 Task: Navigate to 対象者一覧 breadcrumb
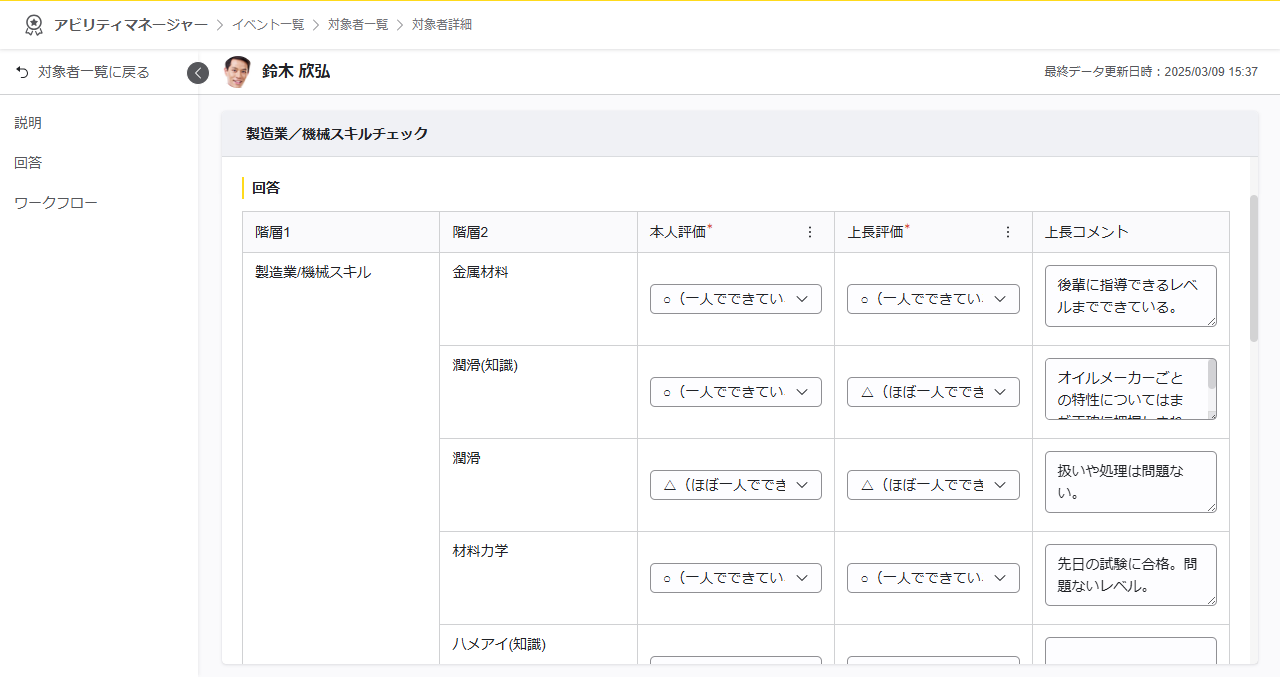358,25
